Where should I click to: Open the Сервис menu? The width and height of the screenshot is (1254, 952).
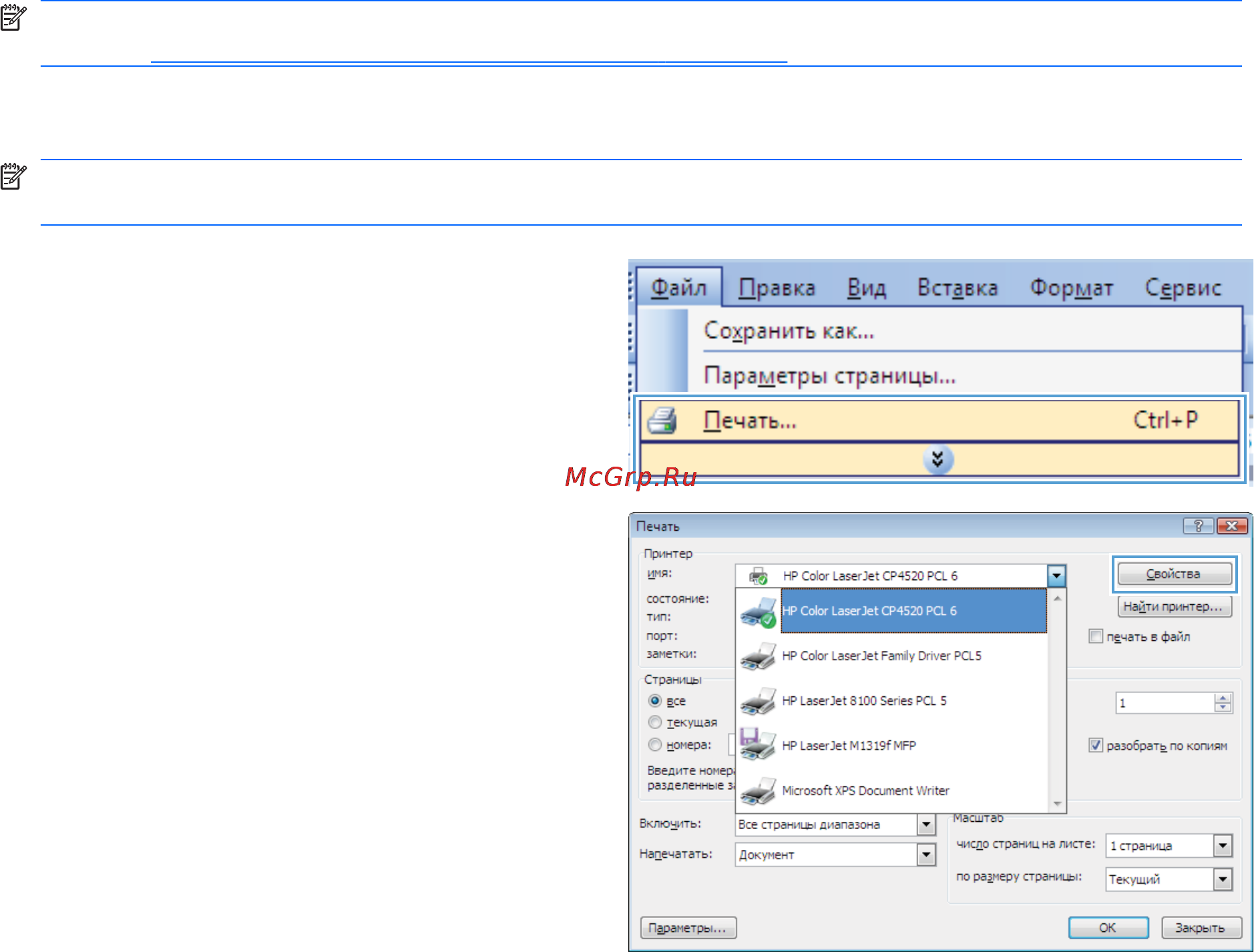1183,288
